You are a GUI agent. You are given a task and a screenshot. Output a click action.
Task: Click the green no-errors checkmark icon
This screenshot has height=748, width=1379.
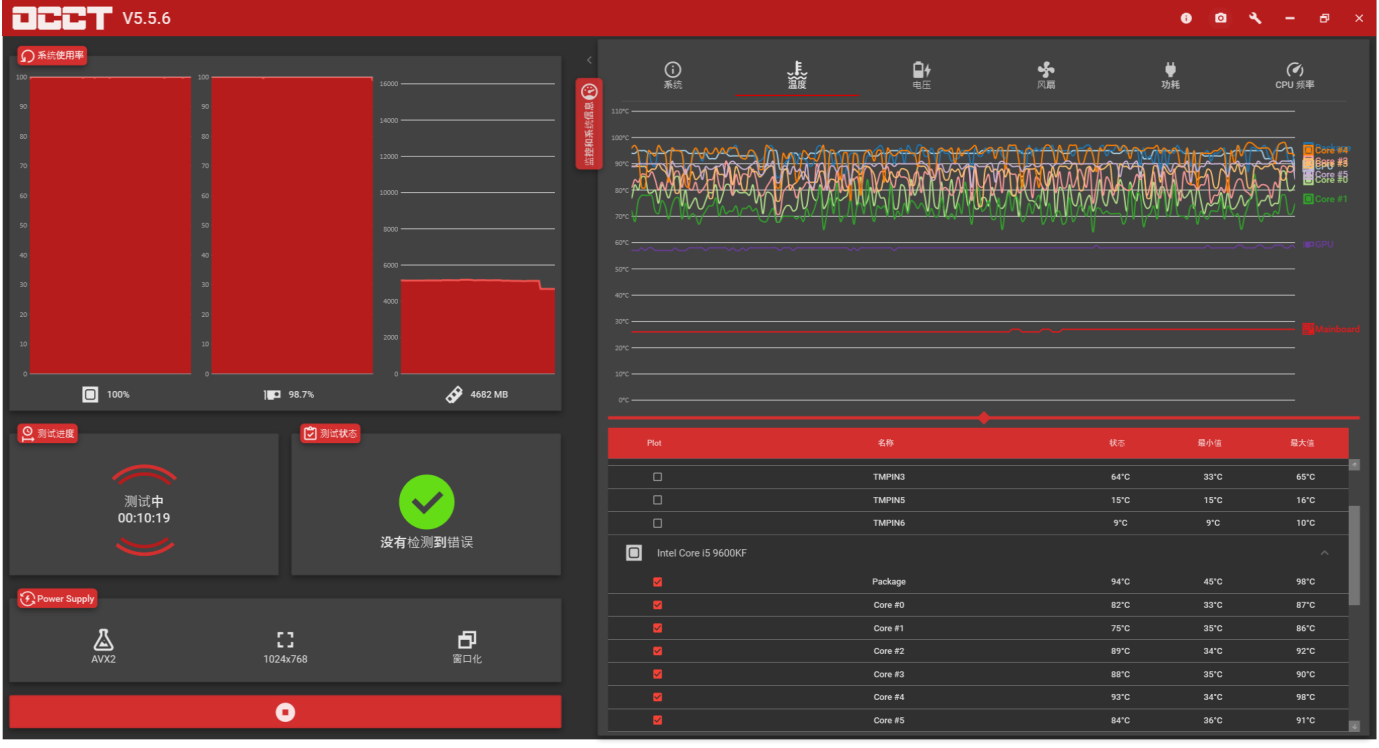tap(427, 502)
